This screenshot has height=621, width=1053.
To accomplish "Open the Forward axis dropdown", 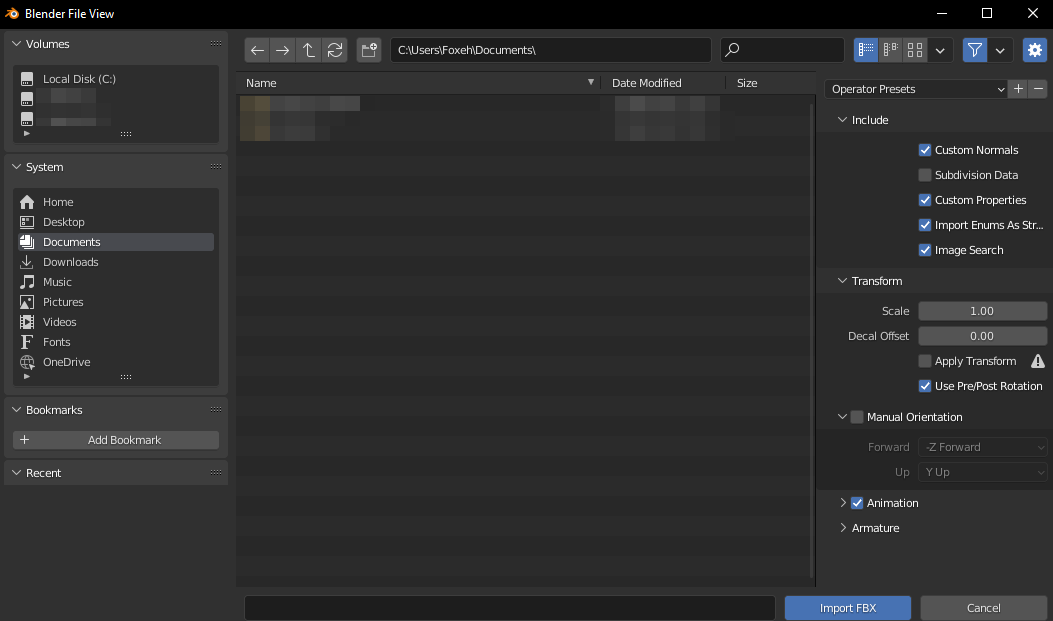I will (982, 447).
